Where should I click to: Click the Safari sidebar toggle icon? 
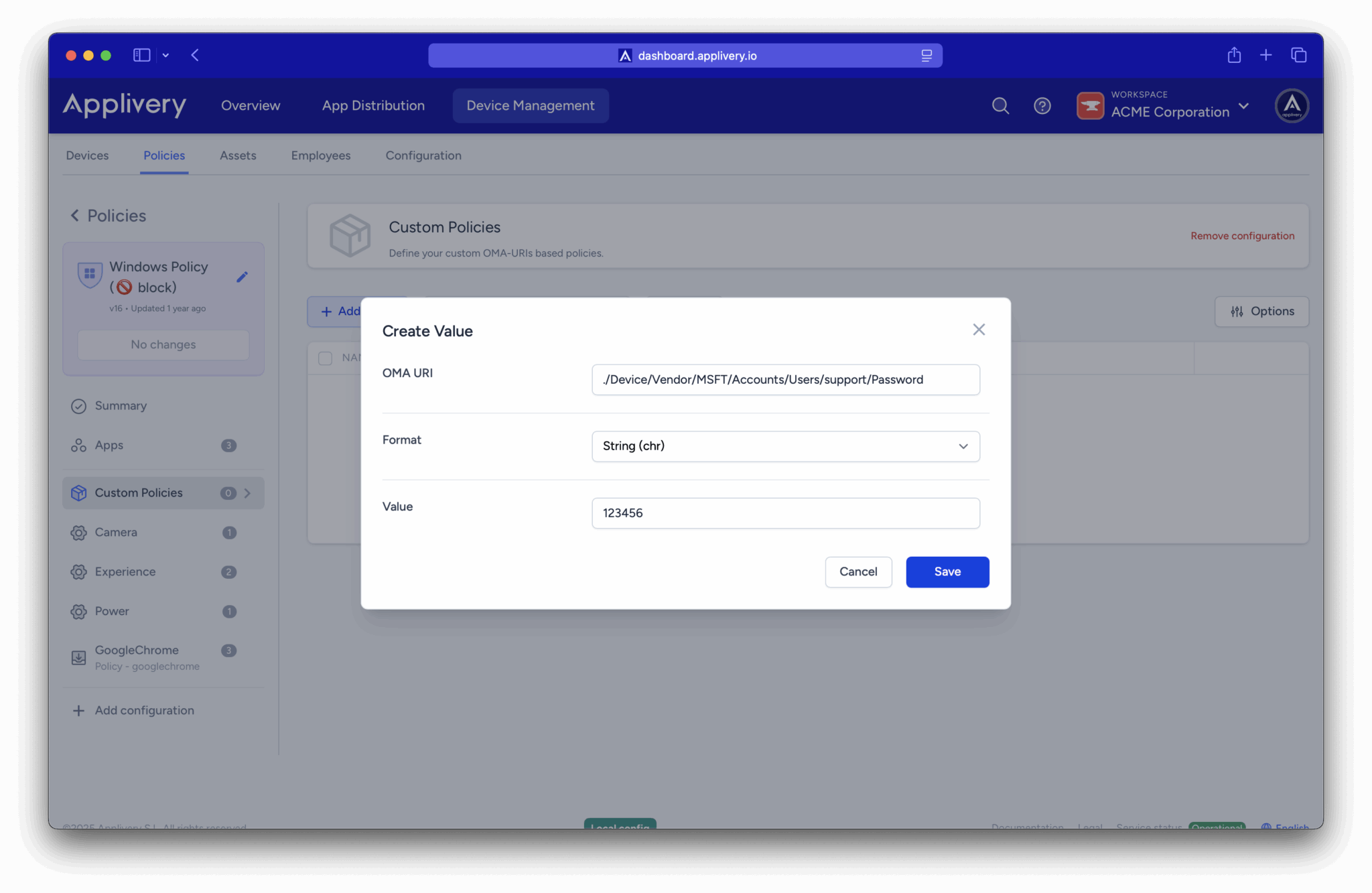pos(141,55)
